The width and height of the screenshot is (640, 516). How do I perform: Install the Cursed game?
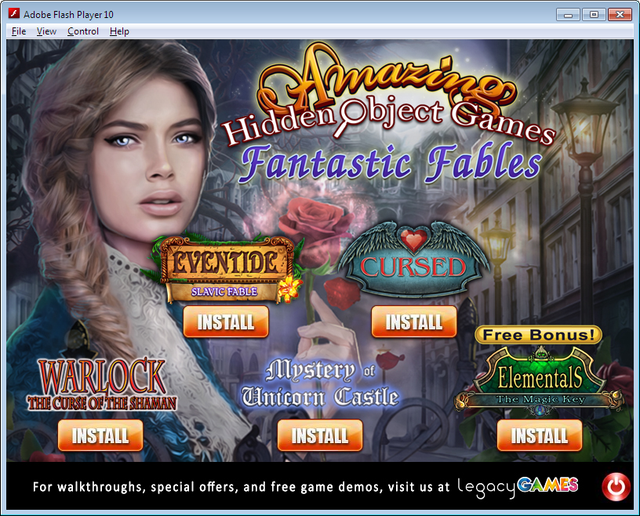click(414, 322)
